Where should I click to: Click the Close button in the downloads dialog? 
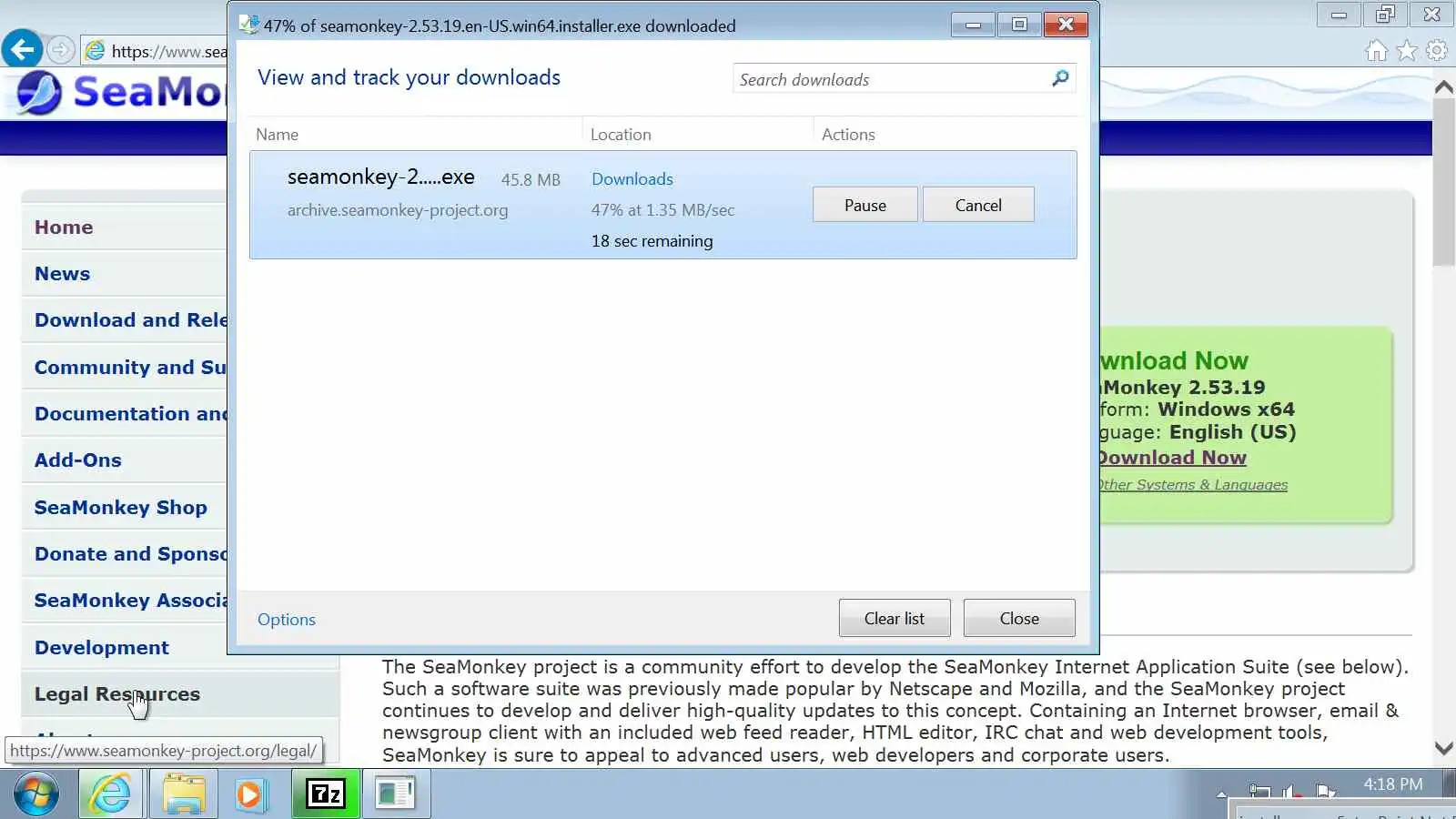click(1019, 618)
